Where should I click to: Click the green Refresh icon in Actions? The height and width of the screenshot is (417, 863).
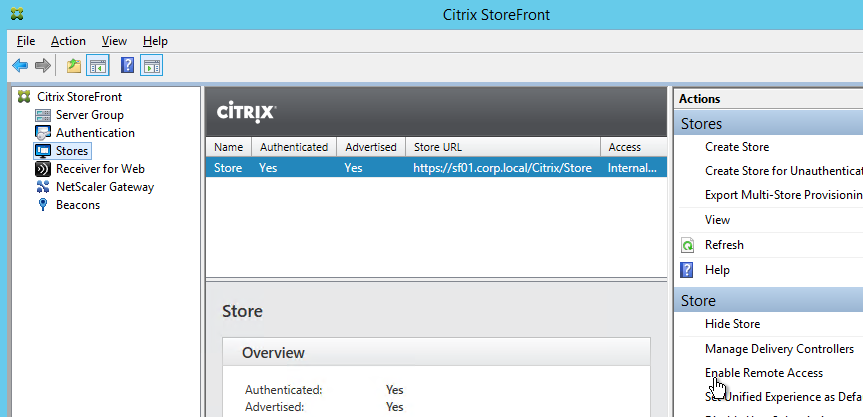[x=687, y=245]
